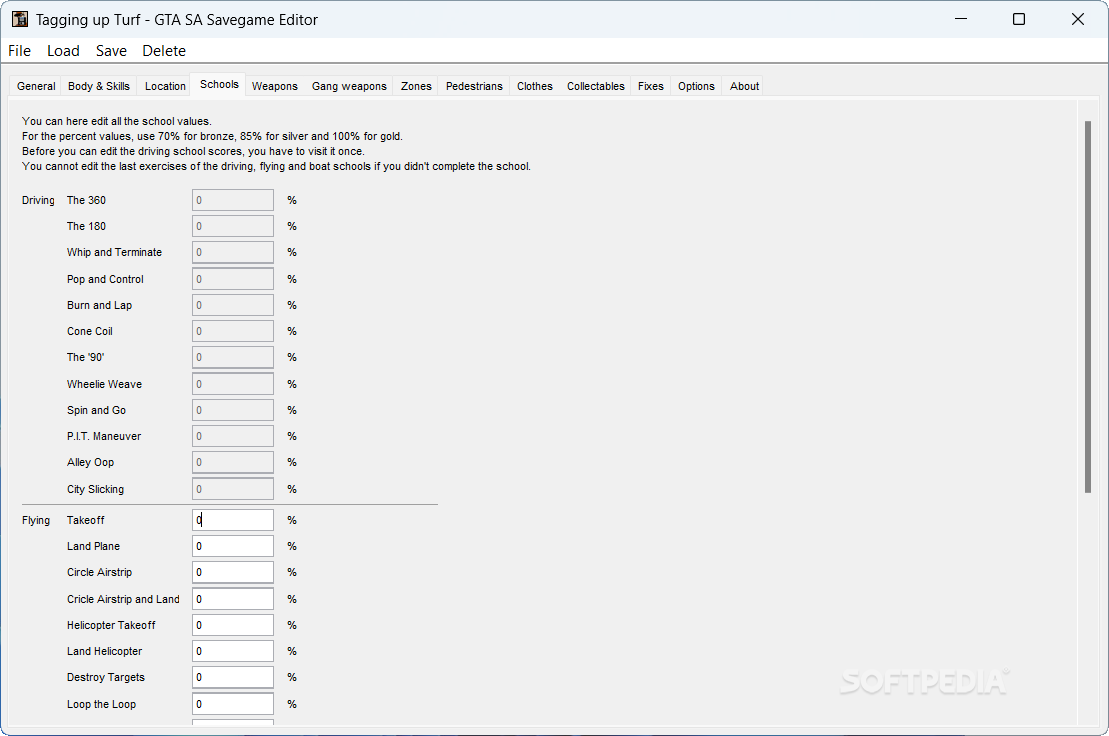Switch to the Fixes tab
This screenshot has height=736, width=1109.
tap(651, 86)
